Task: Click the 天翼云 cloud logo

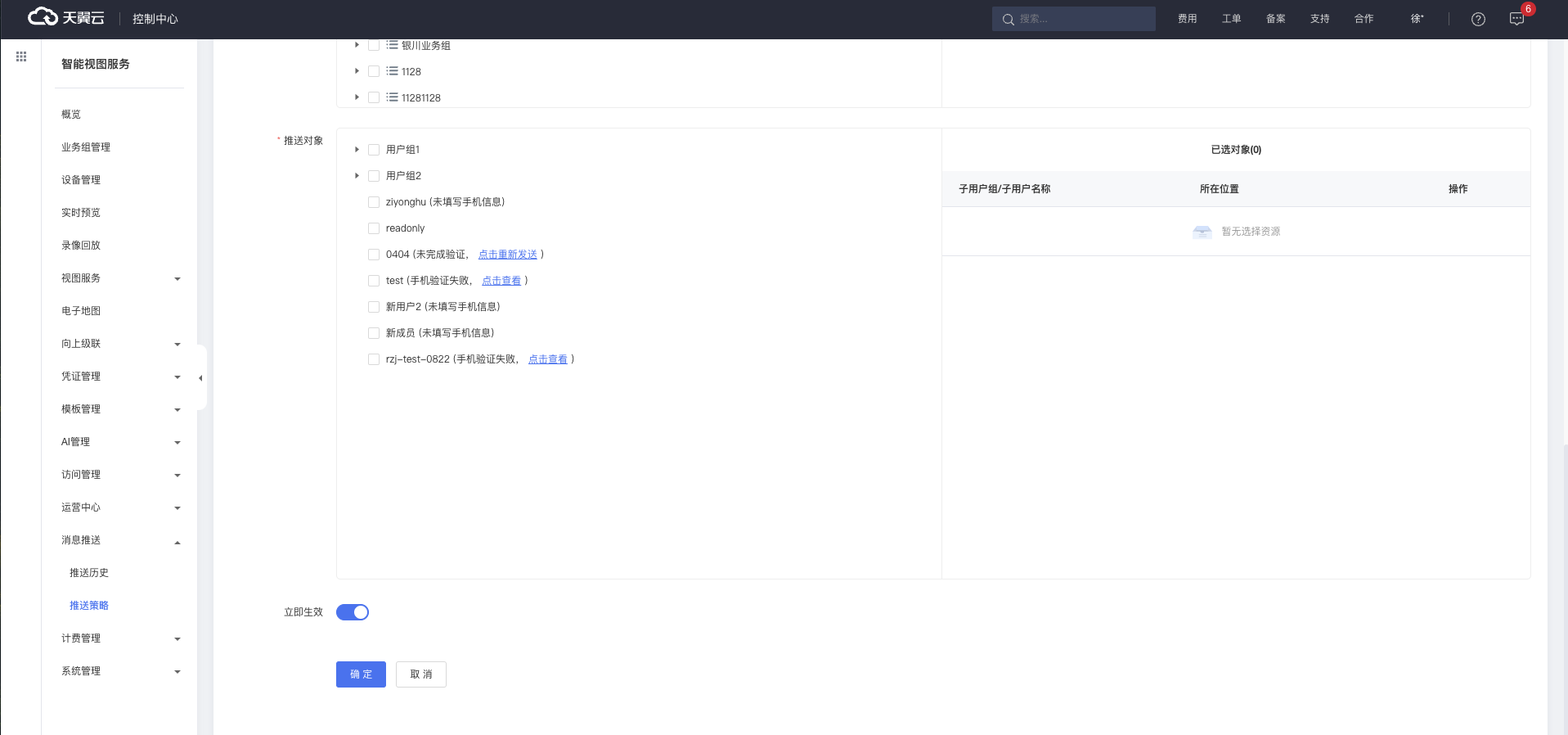Action: coord(65,18)
